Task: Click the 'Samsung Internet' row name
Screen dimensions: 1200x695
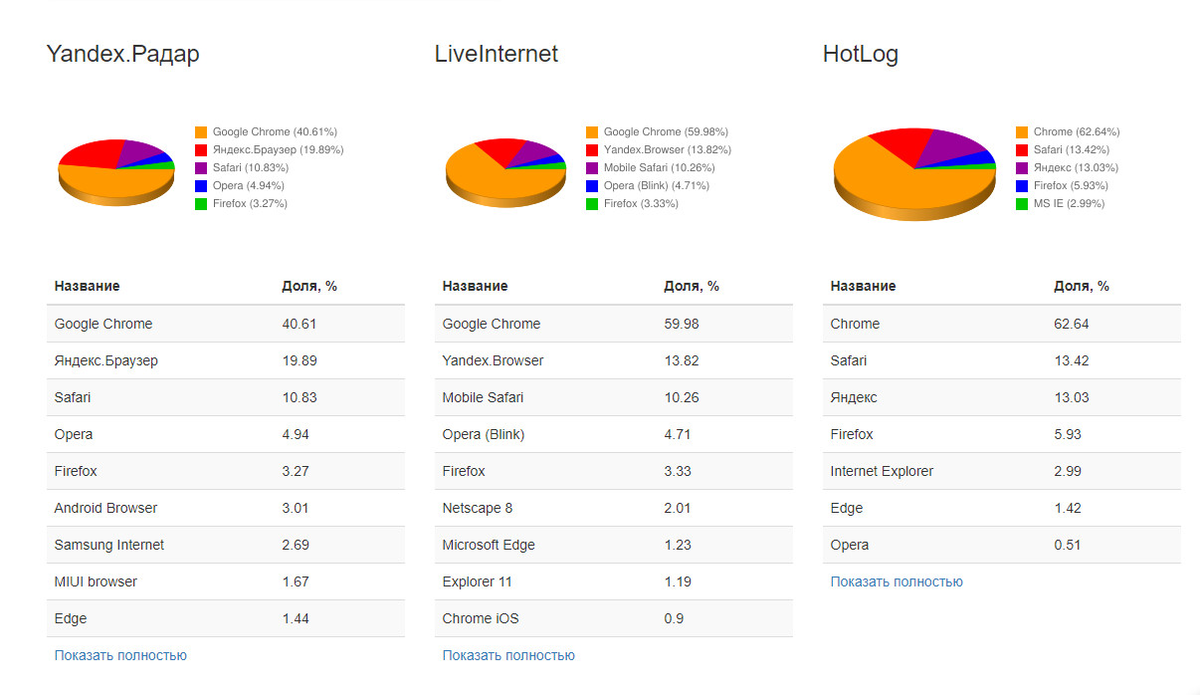Action: click(x=109, y=545)
